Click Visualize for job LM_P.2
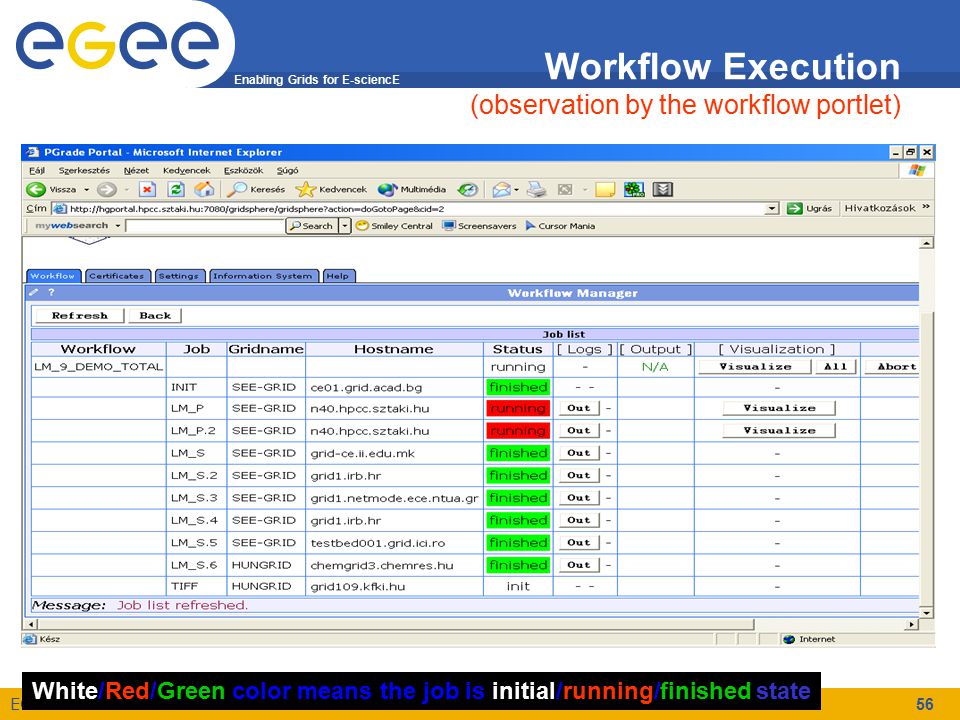Image resolution: width=960 pixels, height=720 pixels. click(779, 430)
